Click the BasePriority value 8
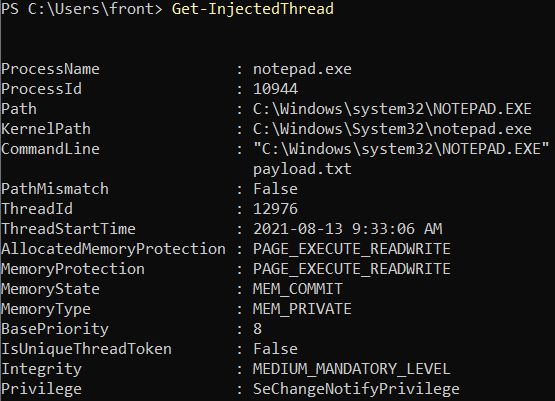Viewport: 555px width, 401px height. [257, 329]
